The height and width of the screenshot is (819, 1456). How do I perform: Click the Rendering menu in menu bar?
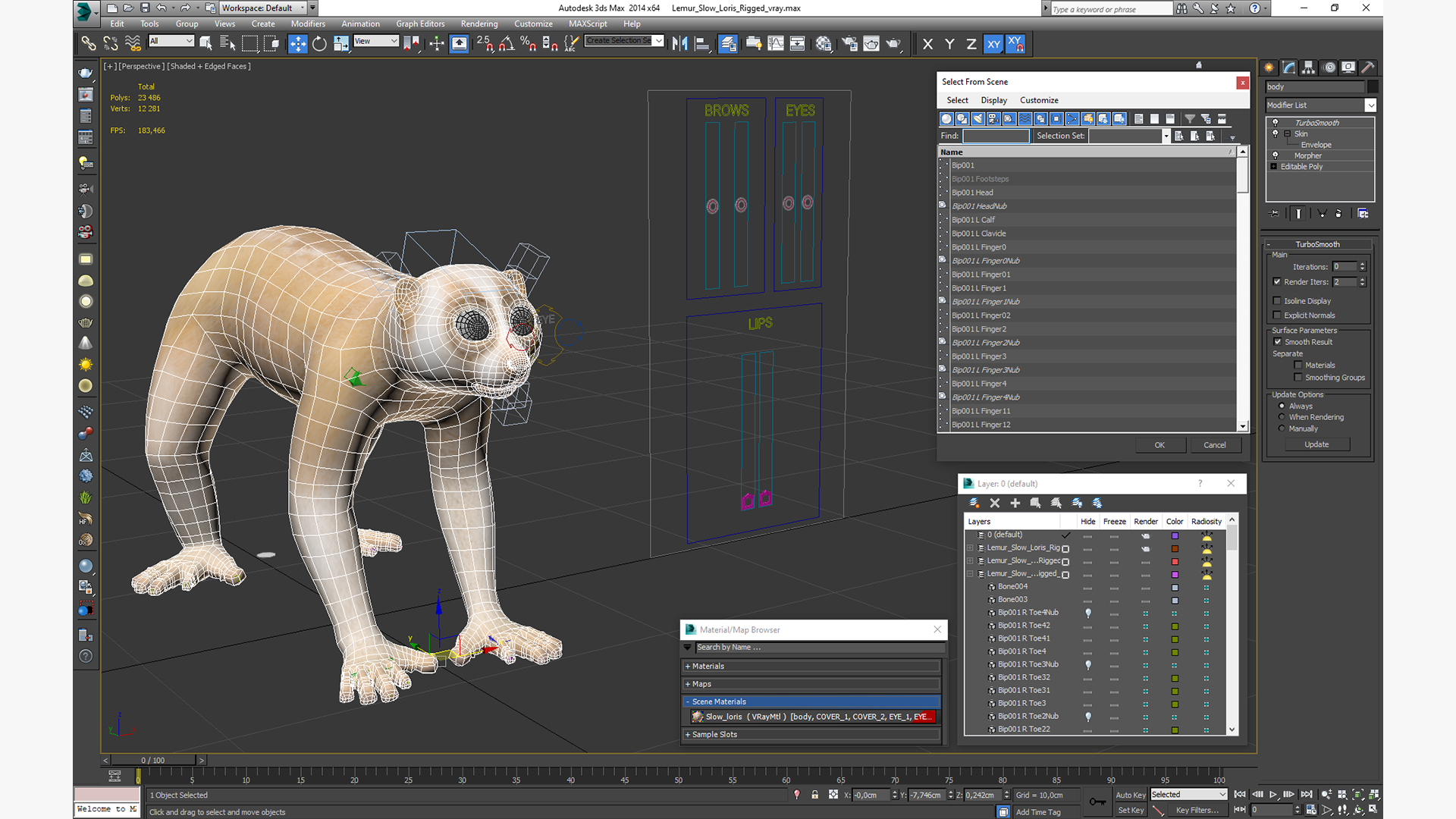(x=477, y=24)
